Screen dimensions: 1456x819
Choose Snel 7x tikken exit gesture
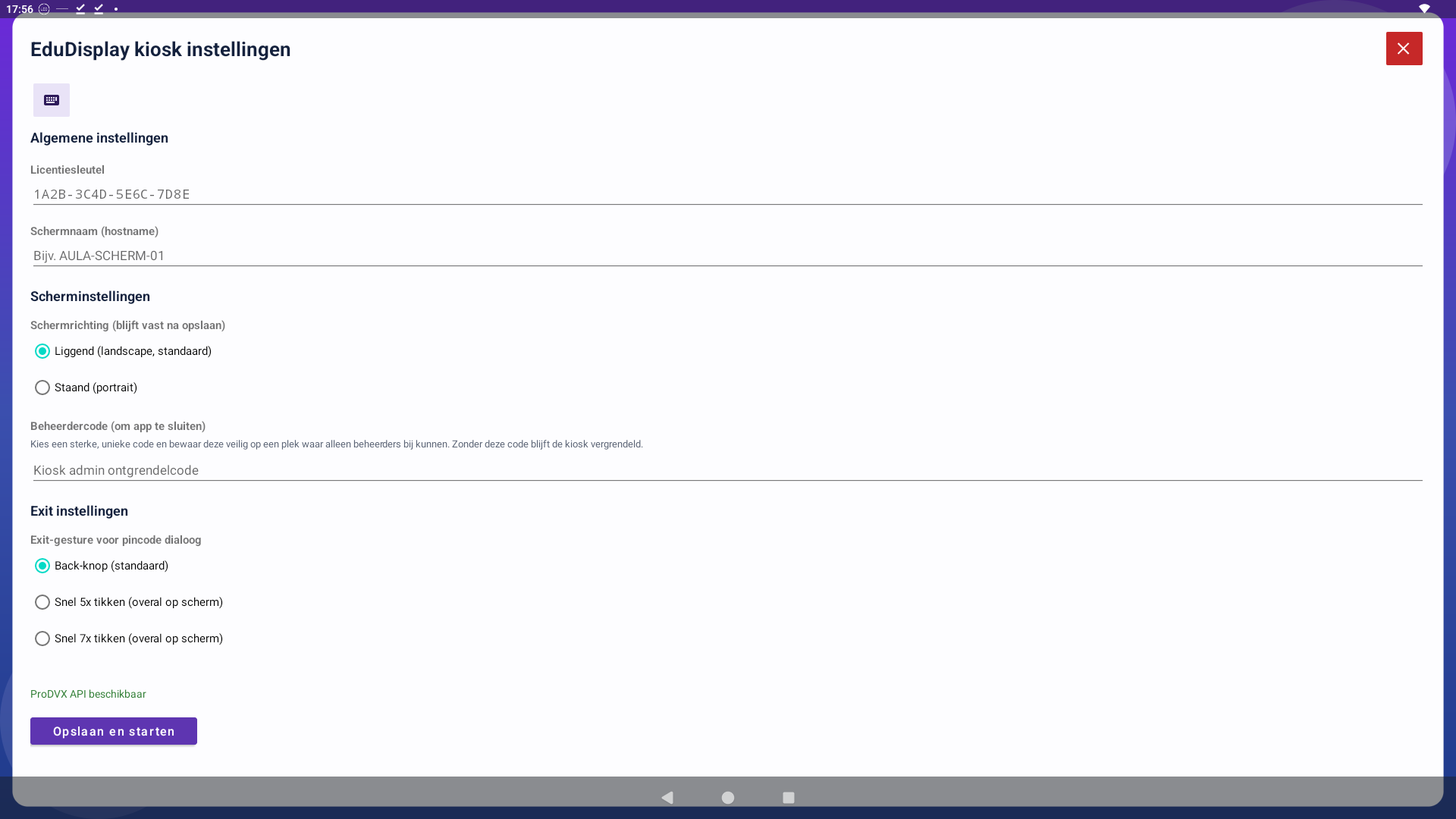[129, 639]
